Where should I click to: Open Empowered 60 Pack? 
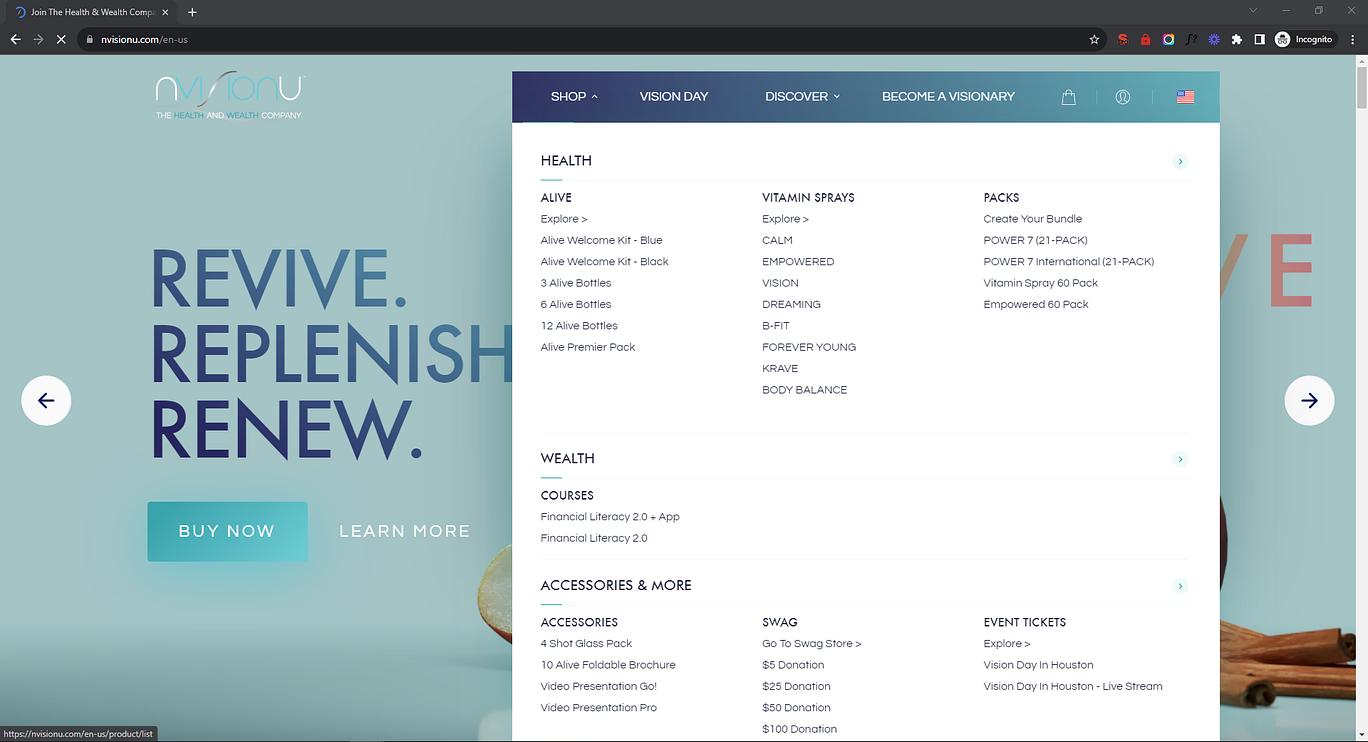click(1036, 305)
